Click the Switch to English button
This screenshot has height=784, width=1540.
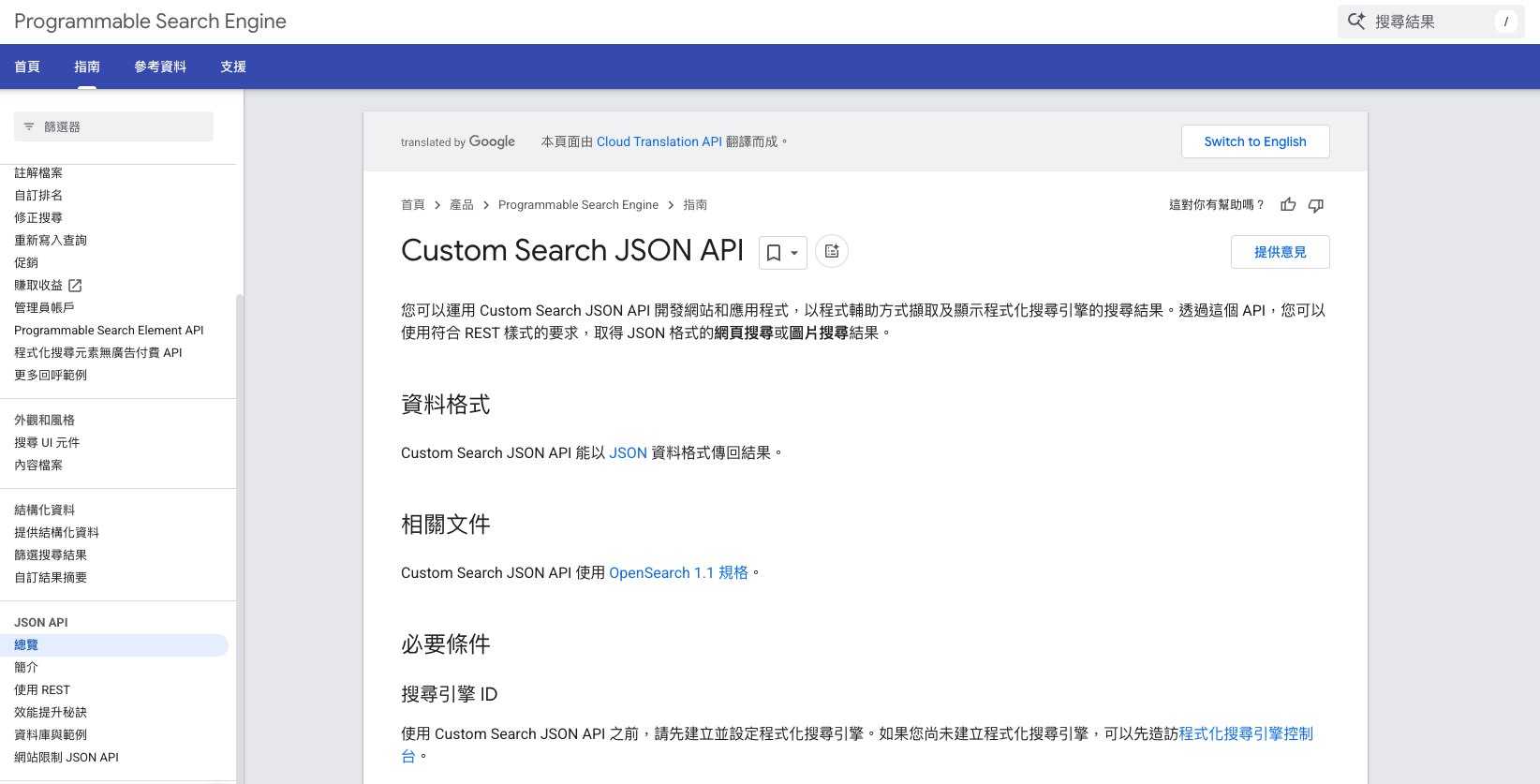(1255, 141)
